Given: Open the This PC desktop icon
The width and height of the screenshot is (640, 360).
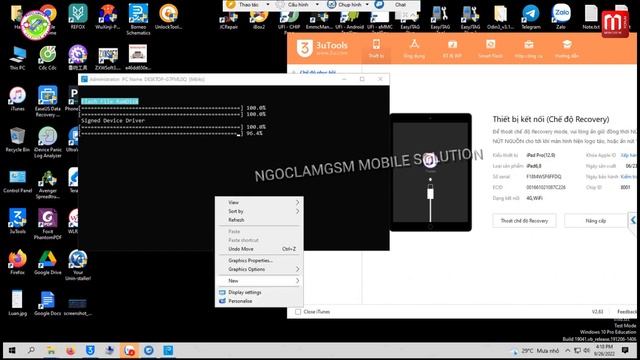Looking at the screenshot, I should pos(17,58).
